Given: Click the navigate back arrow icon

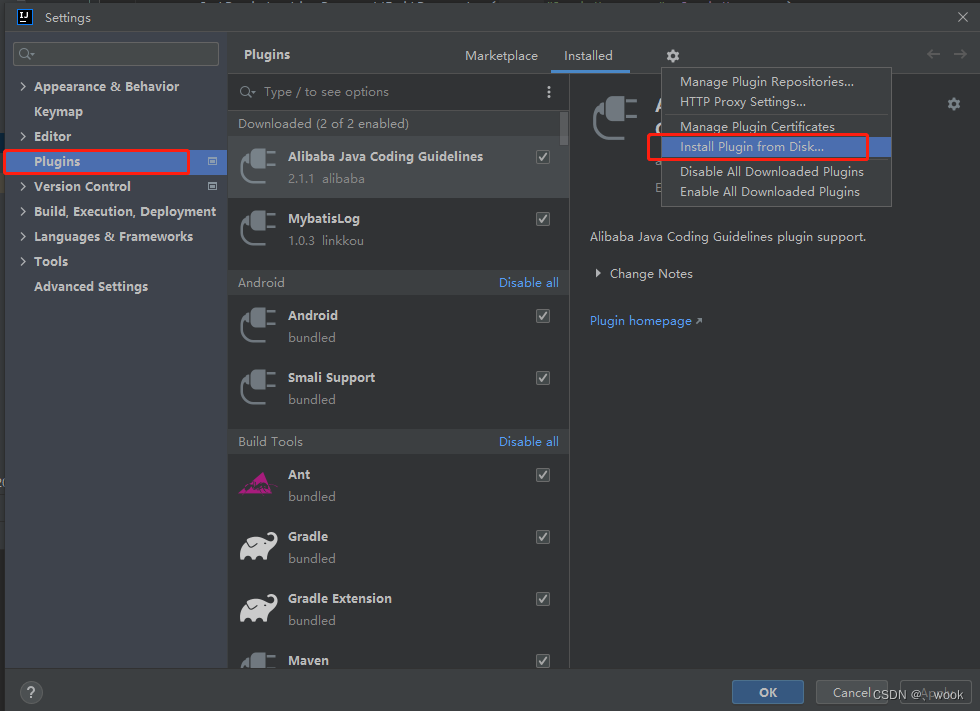Looking at the screenshot, I should [933, 55].
